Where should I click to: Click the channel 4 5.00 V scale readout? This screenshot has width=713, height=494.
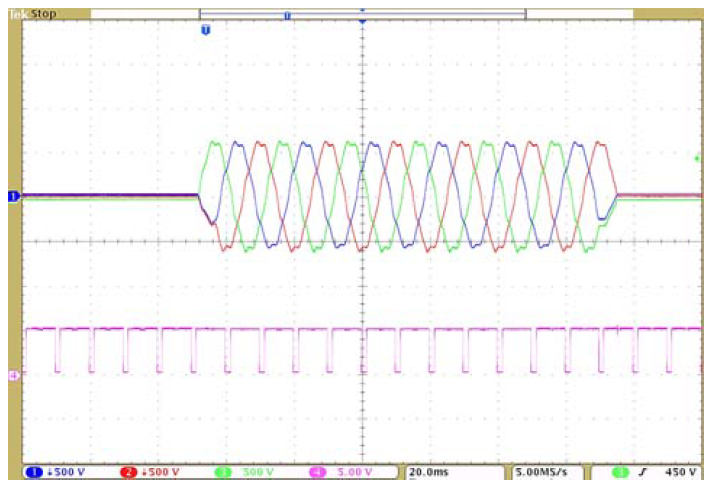355,472
